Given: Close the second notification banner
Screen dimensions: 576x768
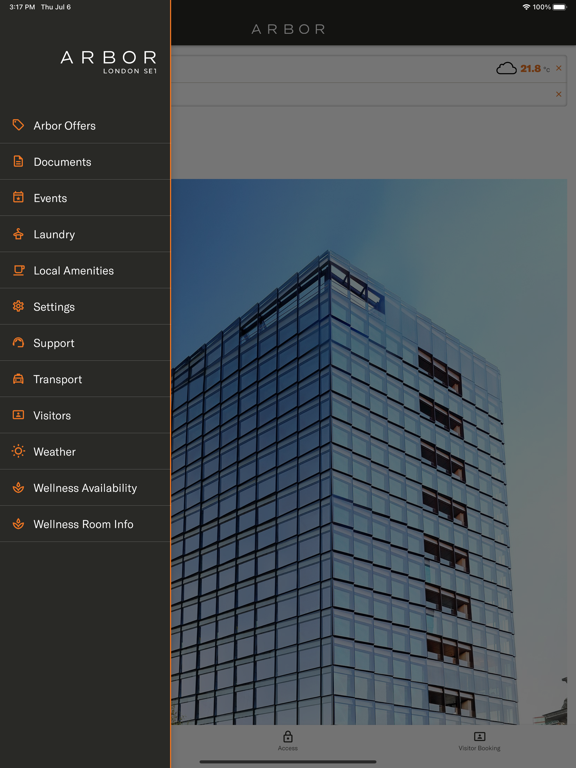Looking at the screenshot, I should pos(558,94).
